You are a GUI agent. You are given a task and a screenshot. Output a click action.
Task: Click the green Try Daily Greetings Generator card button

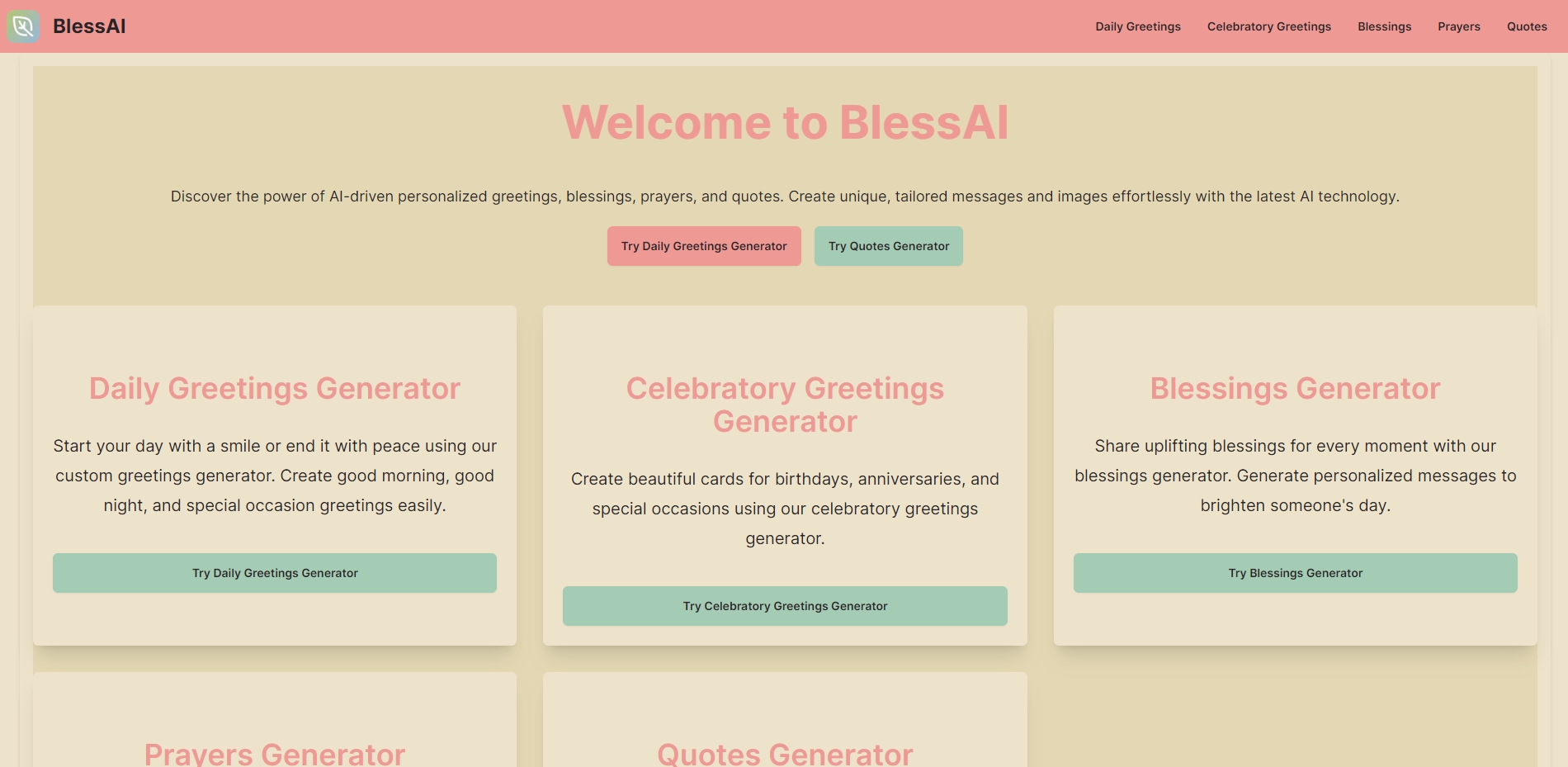coord(275,573)
